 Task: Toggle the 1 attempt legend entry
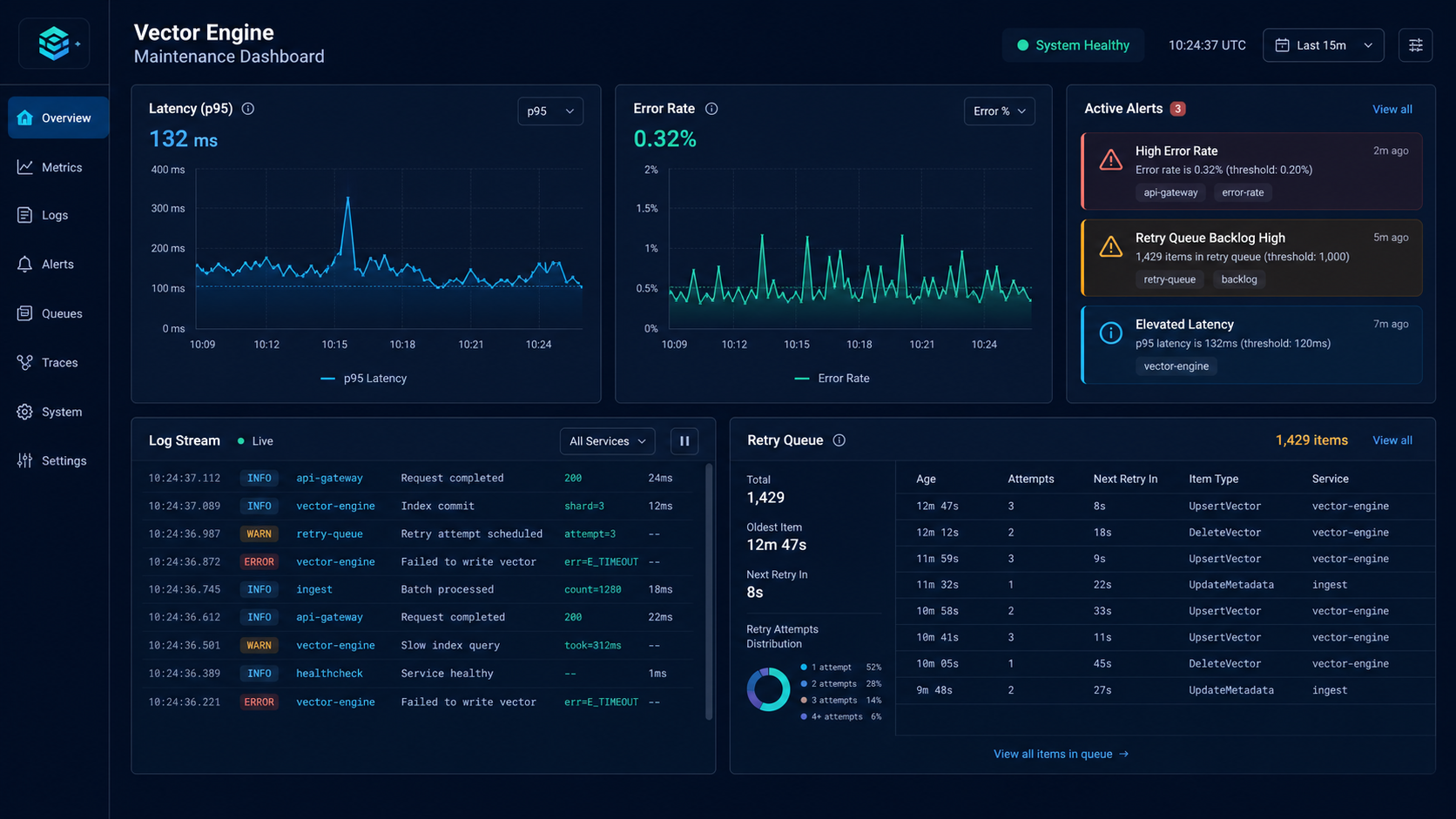click(x=840, y=668)
